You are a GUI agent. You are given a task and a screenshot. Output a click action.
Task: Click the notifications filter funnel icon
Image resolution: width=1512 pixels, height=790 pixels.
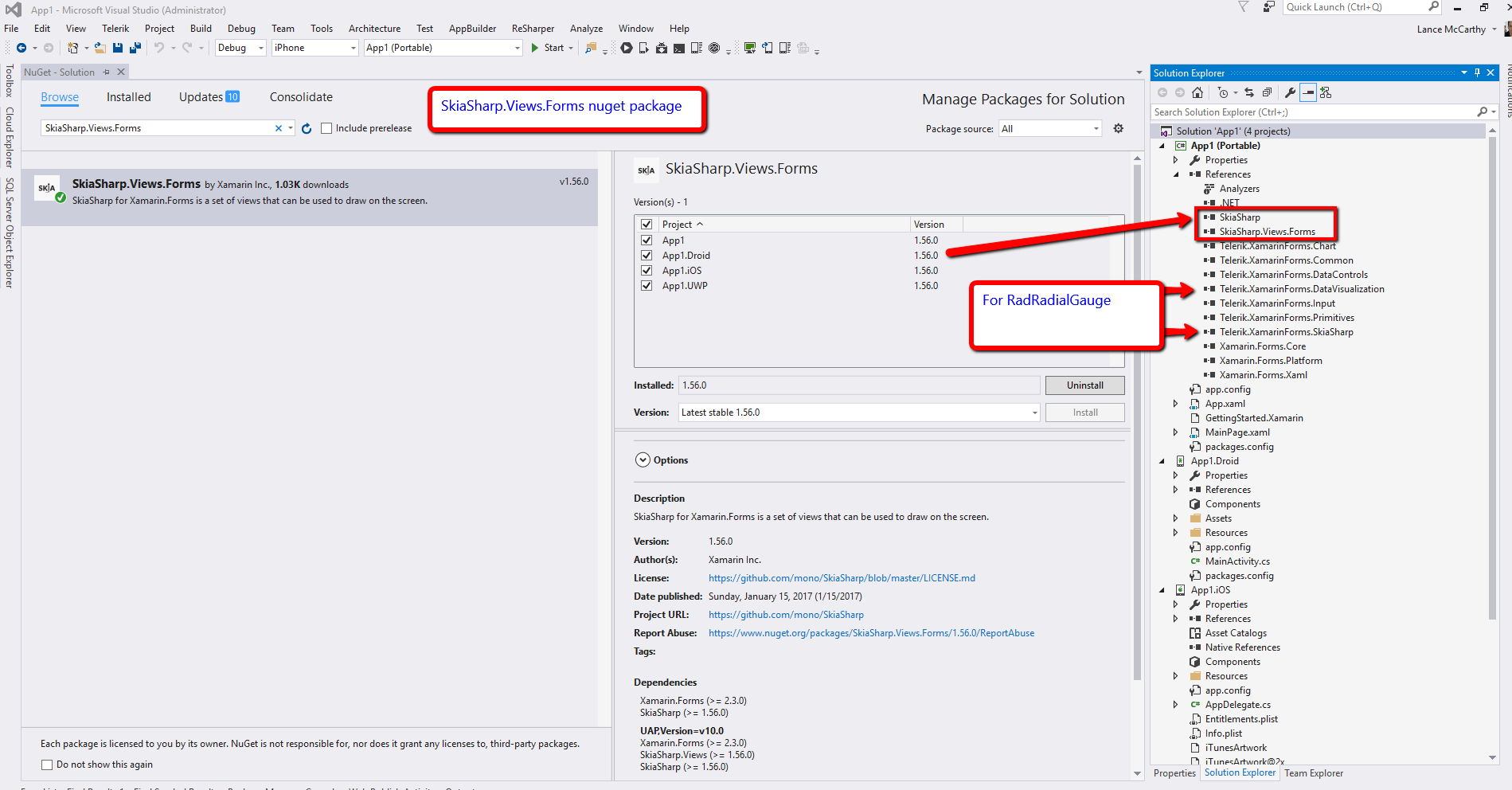1243,7
